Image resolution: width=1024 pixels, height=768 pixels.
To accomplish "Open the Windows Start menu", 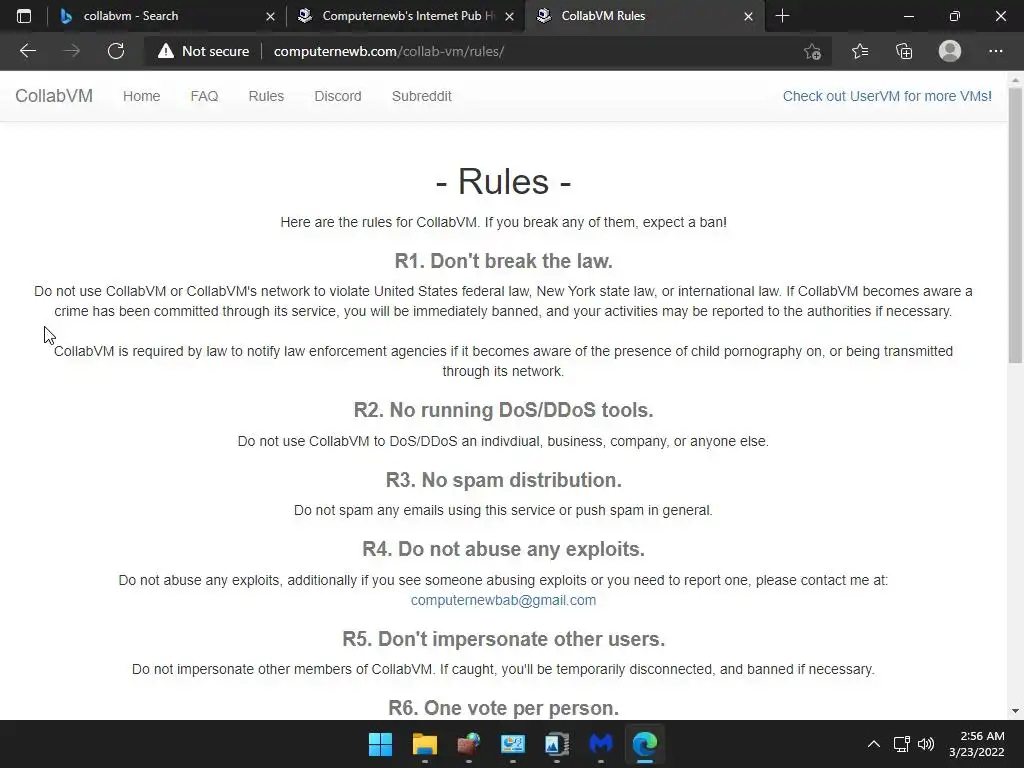I will coord(380,744).
